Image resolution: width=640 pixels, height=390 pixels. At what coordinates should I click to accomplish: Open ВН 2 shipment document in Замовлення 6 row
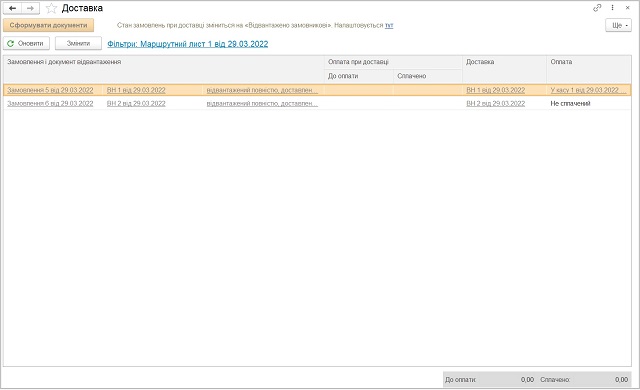tap(136, 104)
